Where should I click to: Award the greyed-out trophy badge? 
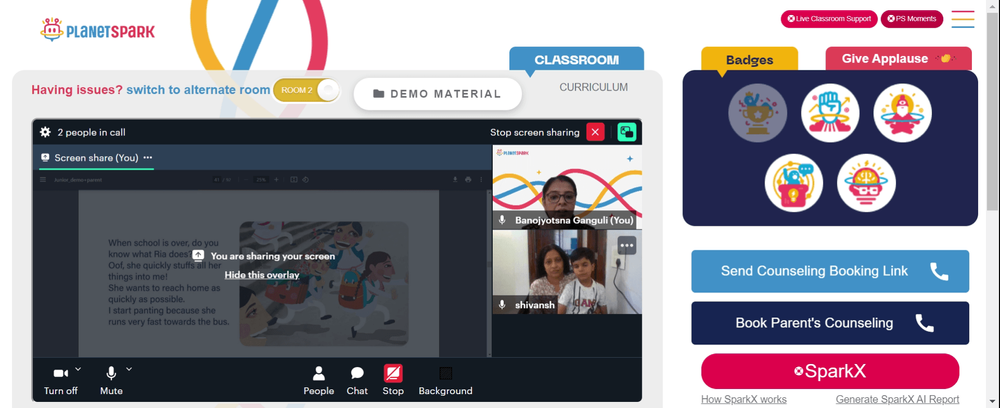[x=758, y=113]
